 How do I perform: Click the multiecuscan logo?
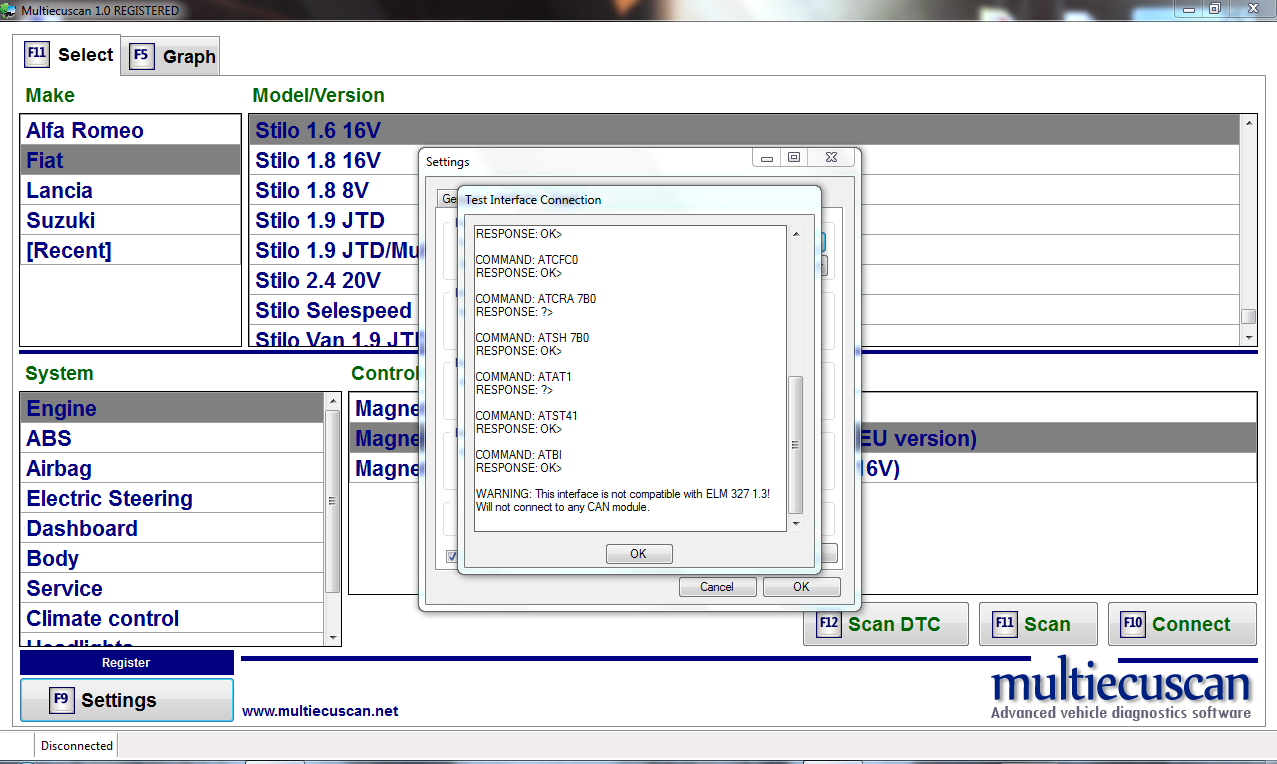pyautogui.click(x=1121, y=688)
